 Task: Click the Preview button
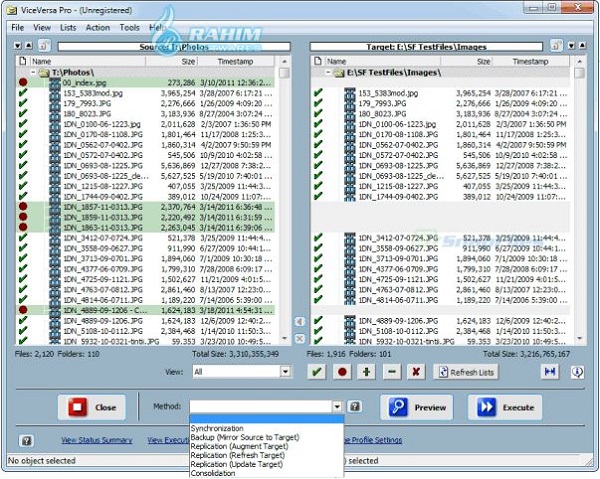coord(417,407)
